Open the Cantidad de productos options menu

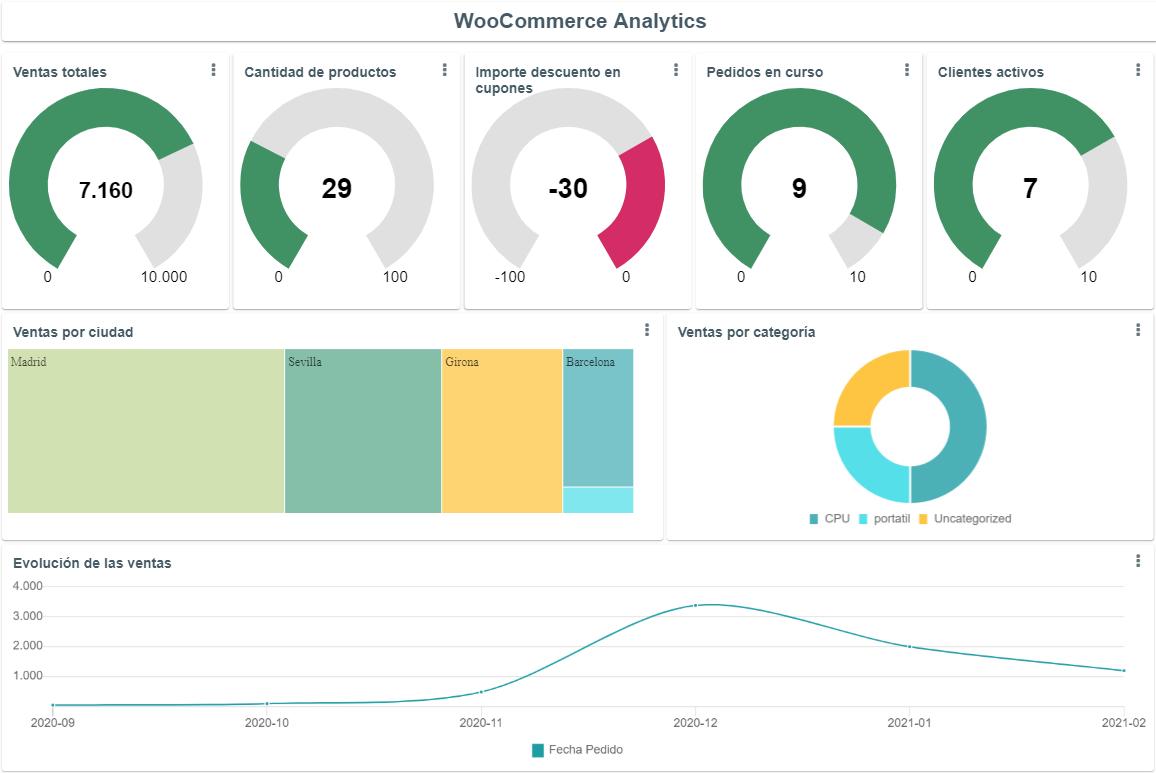[445, 69]
